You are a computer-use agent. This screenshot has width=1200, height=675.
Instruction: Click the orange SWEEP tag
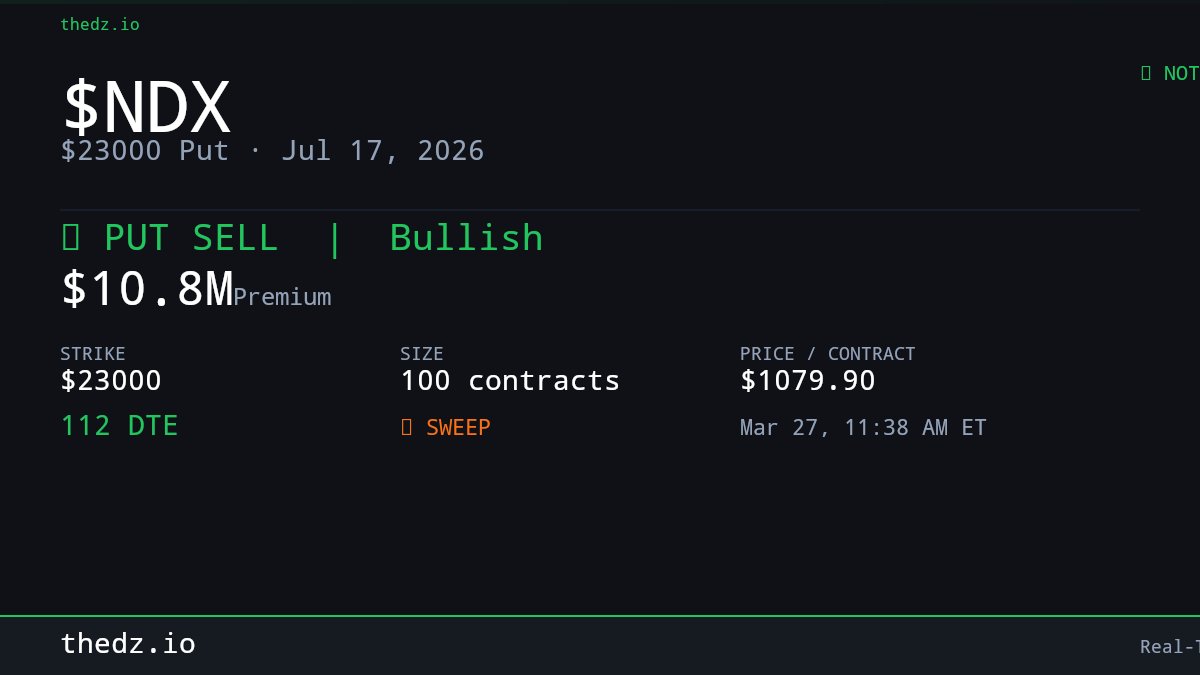(x=458, y=427)
